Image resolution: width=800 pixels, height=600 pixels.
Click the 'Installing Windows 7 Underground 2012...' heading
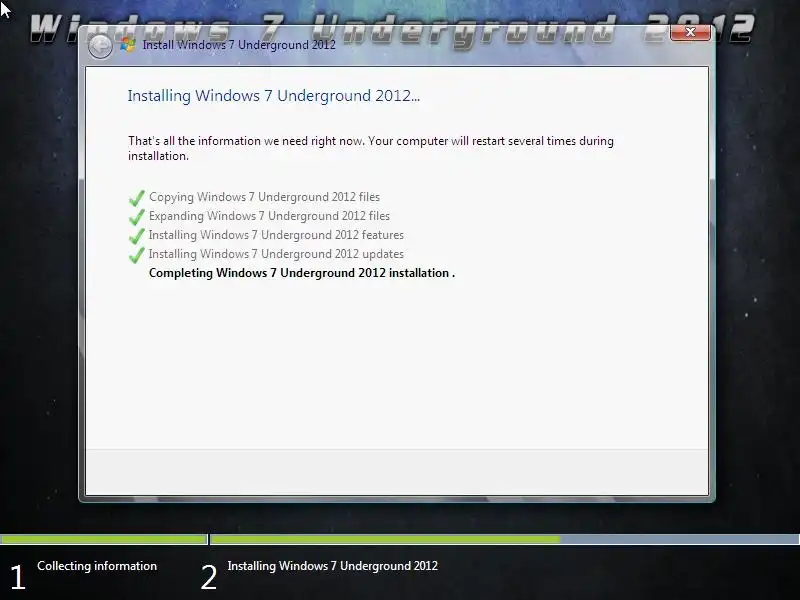tap(274, 96)
